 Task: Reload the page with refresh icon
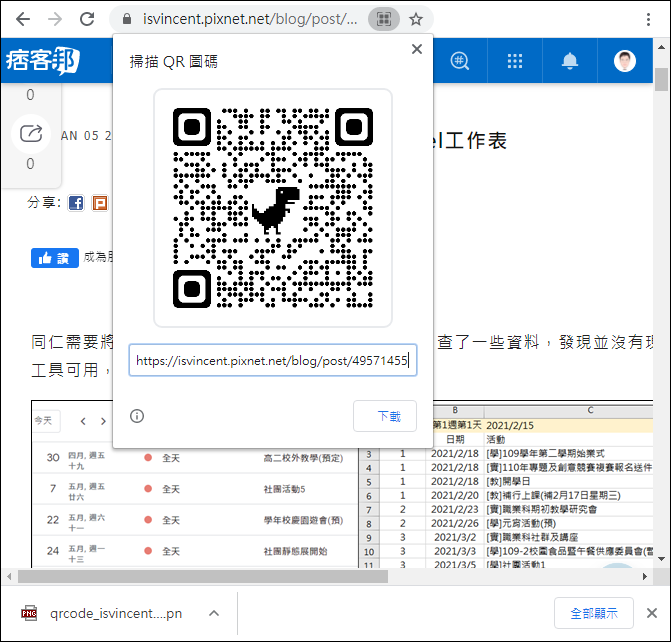coord(87,19)
